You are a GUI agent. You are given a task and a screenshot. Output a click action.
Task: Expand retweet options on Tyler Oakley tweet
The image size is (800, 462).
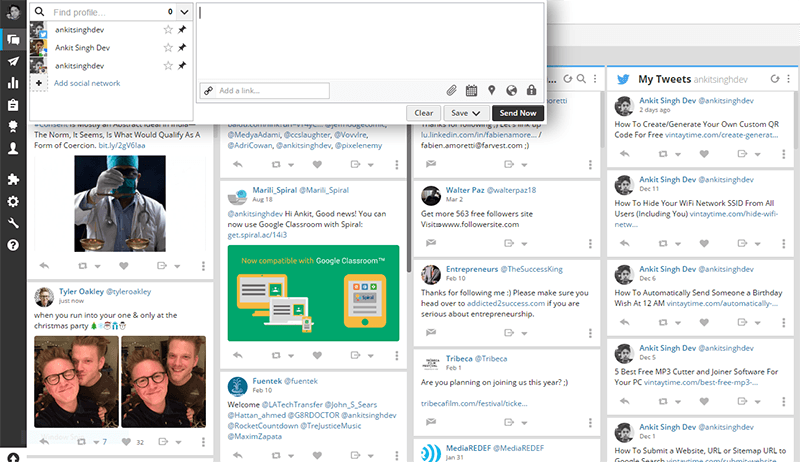[96, 442]
